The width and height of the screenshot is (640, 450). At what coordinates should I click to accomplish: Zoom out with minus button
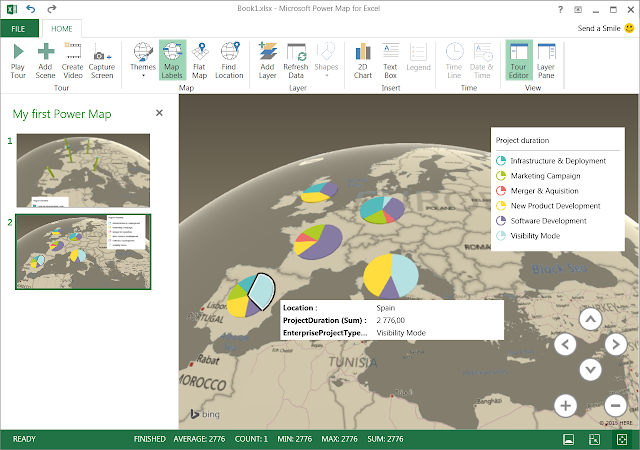tap(616, 405)
